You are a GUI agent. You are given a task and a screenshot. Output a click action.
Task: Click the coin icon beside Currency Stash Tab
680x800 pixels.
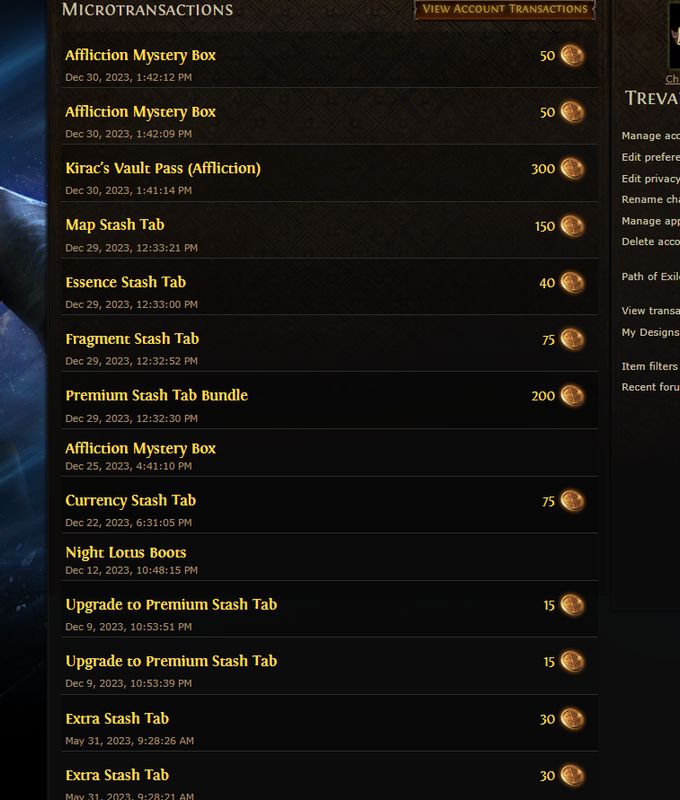pyautogui.click(x=572, y=501)
